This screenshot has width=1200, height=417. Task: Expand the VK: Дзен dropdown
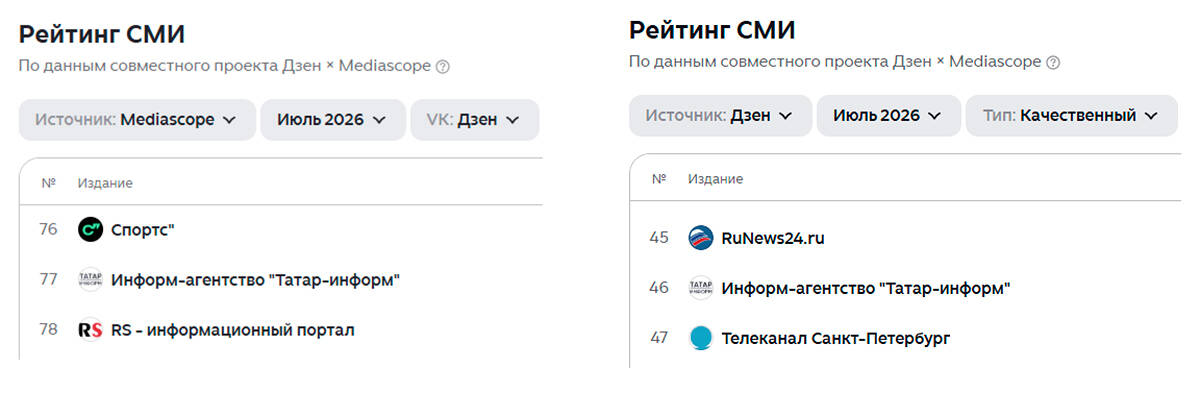[475, 120]
